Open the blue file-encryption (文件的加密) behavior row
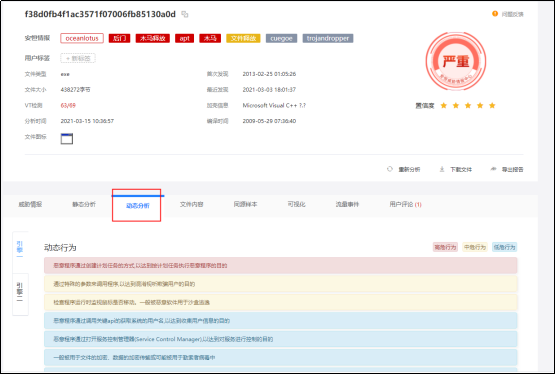This screenshot has height=375, width=556. coord(280,358)
